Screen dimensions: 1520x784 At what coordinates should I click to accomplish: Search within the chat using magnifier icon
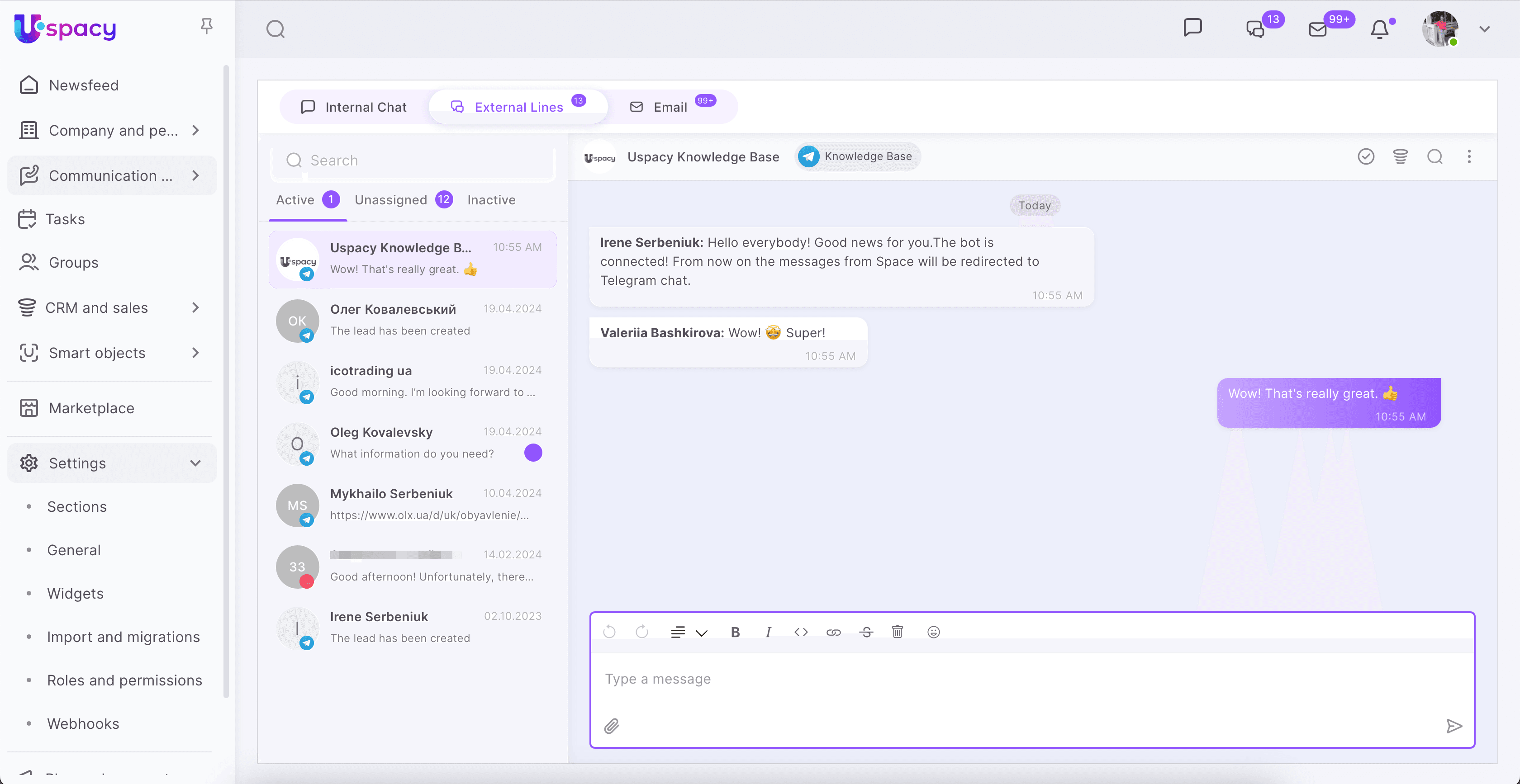click(x=1435, y=156)
